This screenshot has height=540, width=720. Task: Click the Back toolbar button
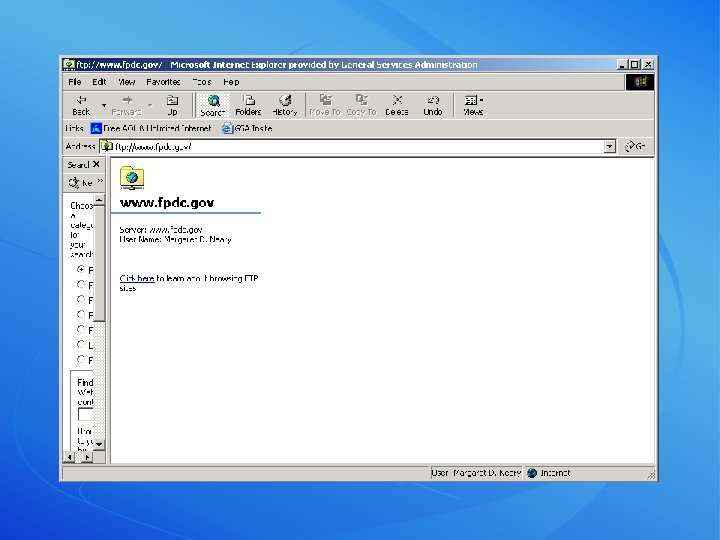[x=81, y=105]
